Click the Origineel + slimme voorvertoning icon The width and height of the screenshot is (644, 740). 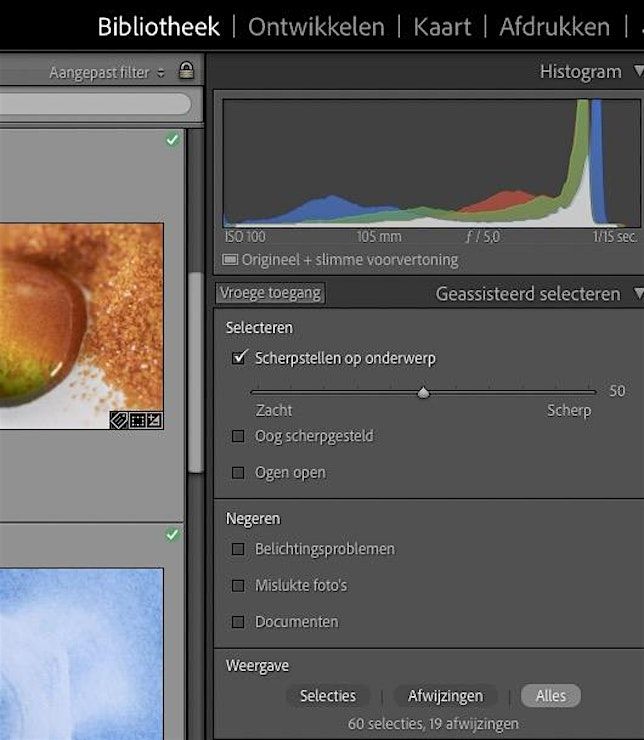[x=230, y=260]
